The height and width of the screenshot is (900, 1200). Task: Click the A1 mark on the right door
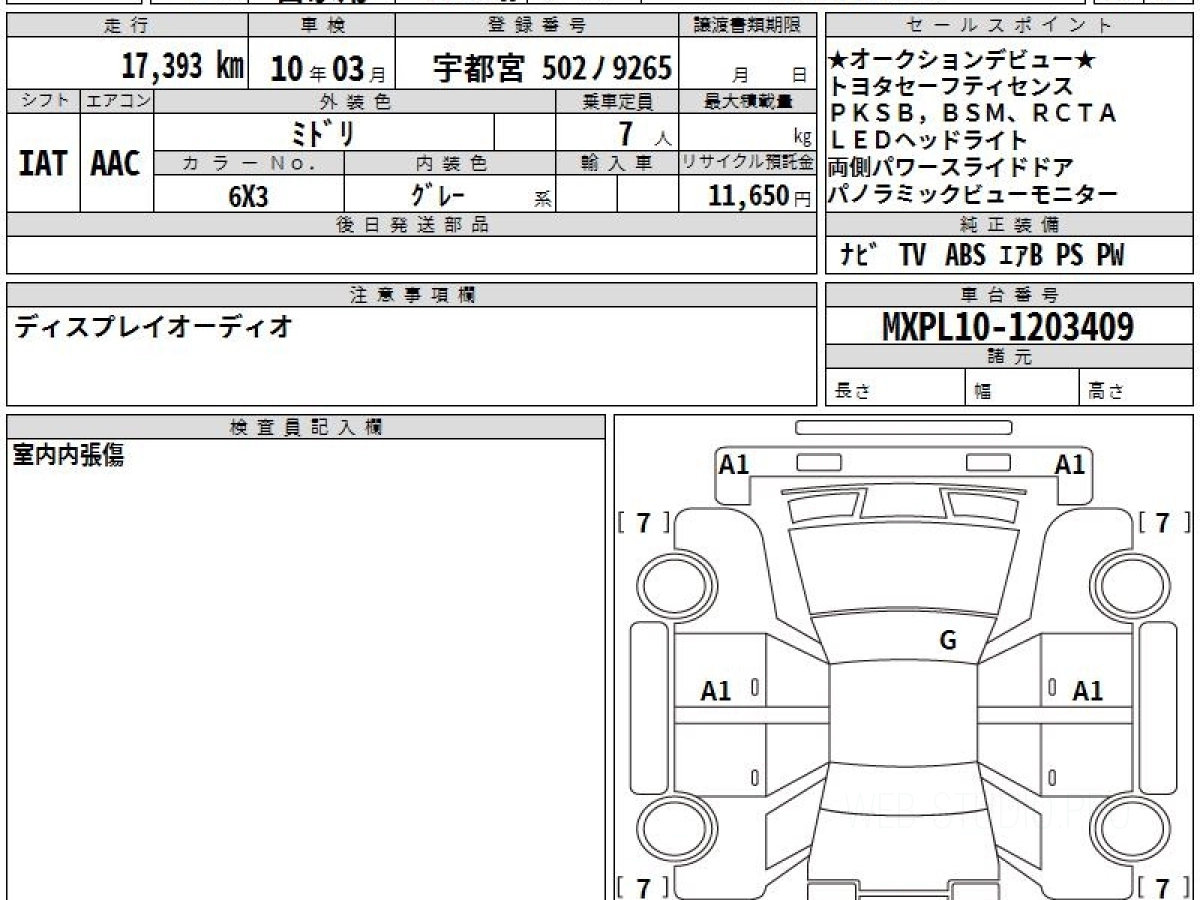1088,691
